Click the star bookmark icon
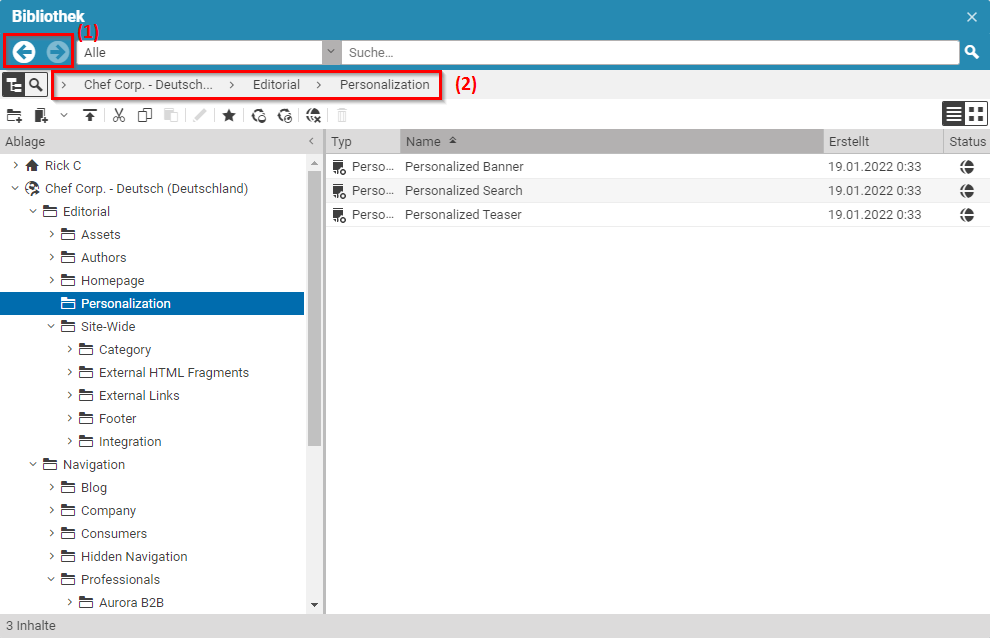The height and width of the screenshot is (638, 990). pos(229,116)
